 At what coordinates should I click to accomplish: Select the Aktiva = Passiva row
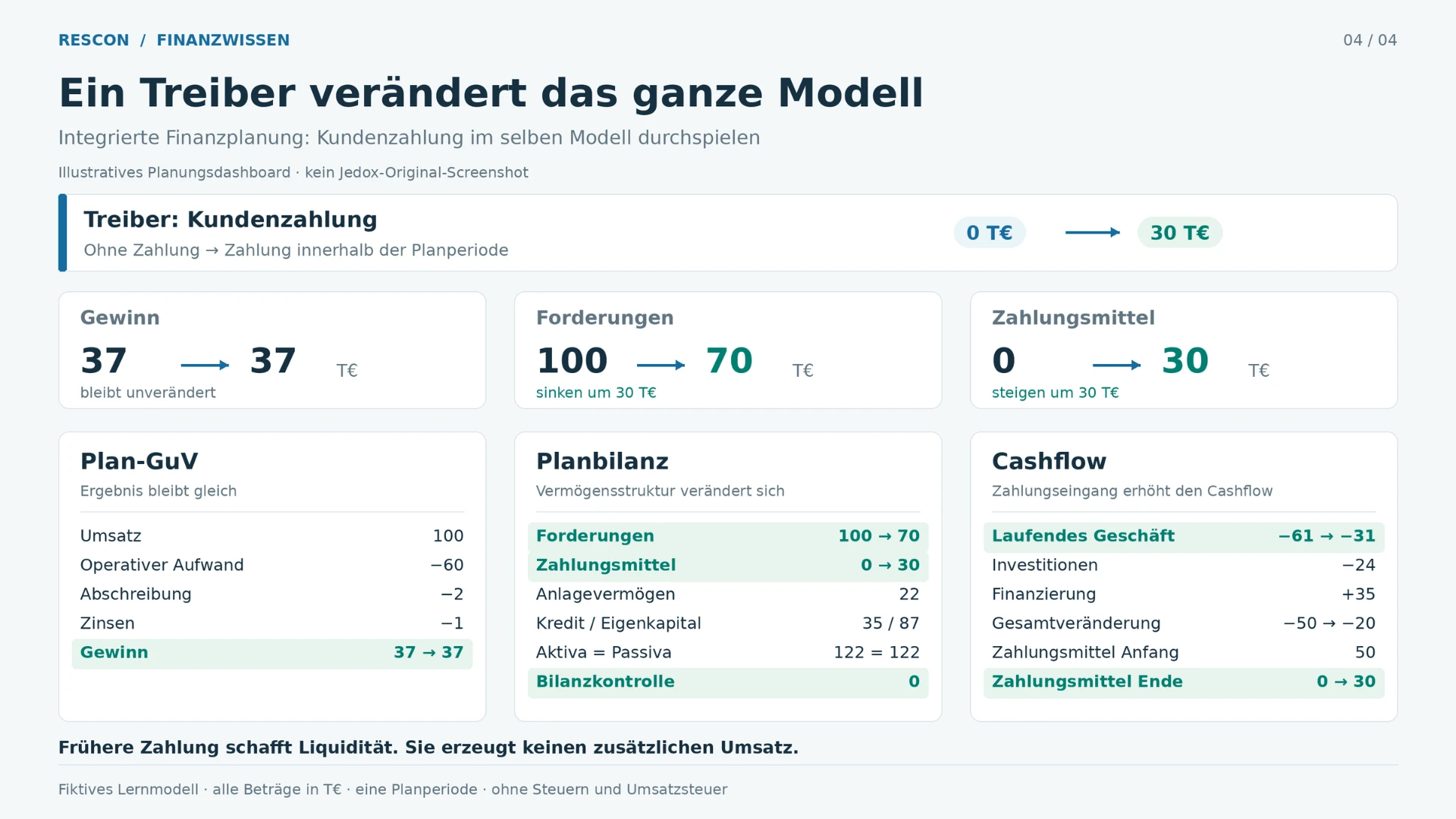tap(728, 653)
